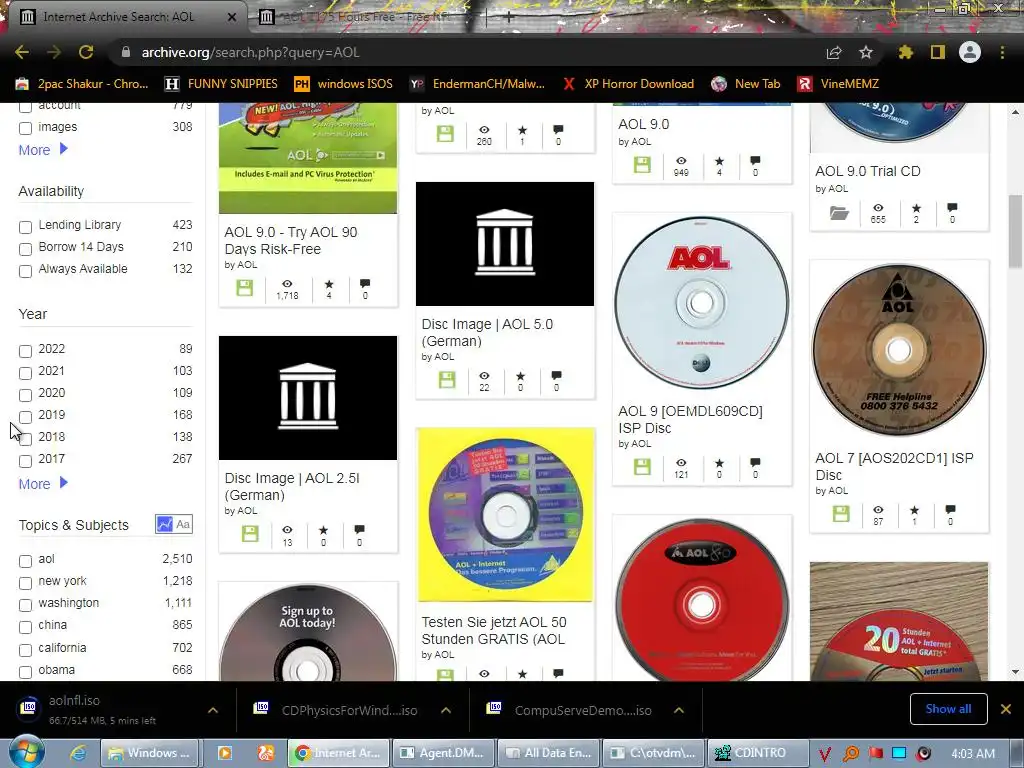Viewport: 1024px width, 768px height.
Task: Show Topics & Subjects as a chart
Action: 164,524
